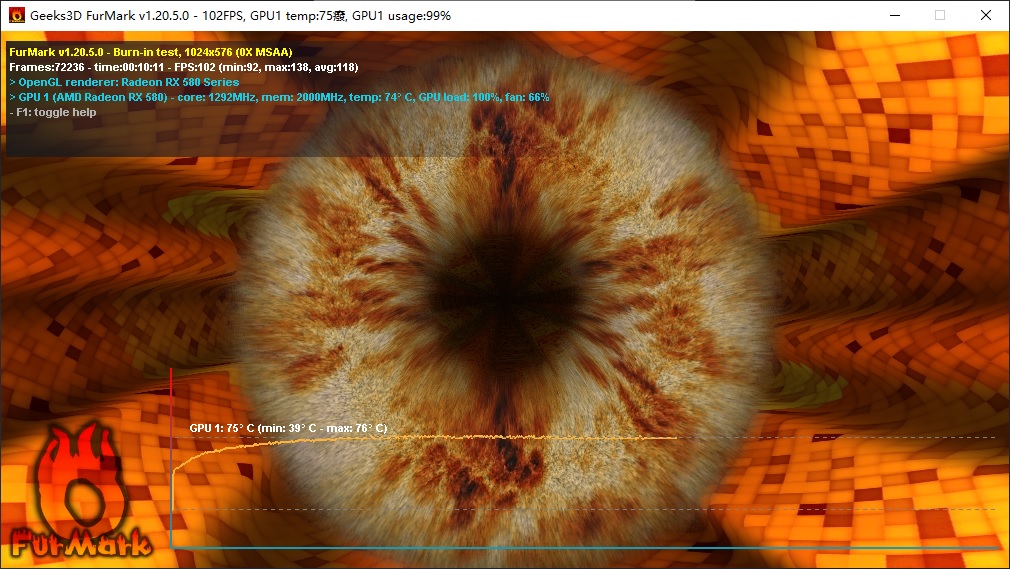1010x569 pixels.
Task: Click the window title 'Geeks3D FurMark v1.20.5.0'
Action: pyautogui.click(x=110, y=15)
